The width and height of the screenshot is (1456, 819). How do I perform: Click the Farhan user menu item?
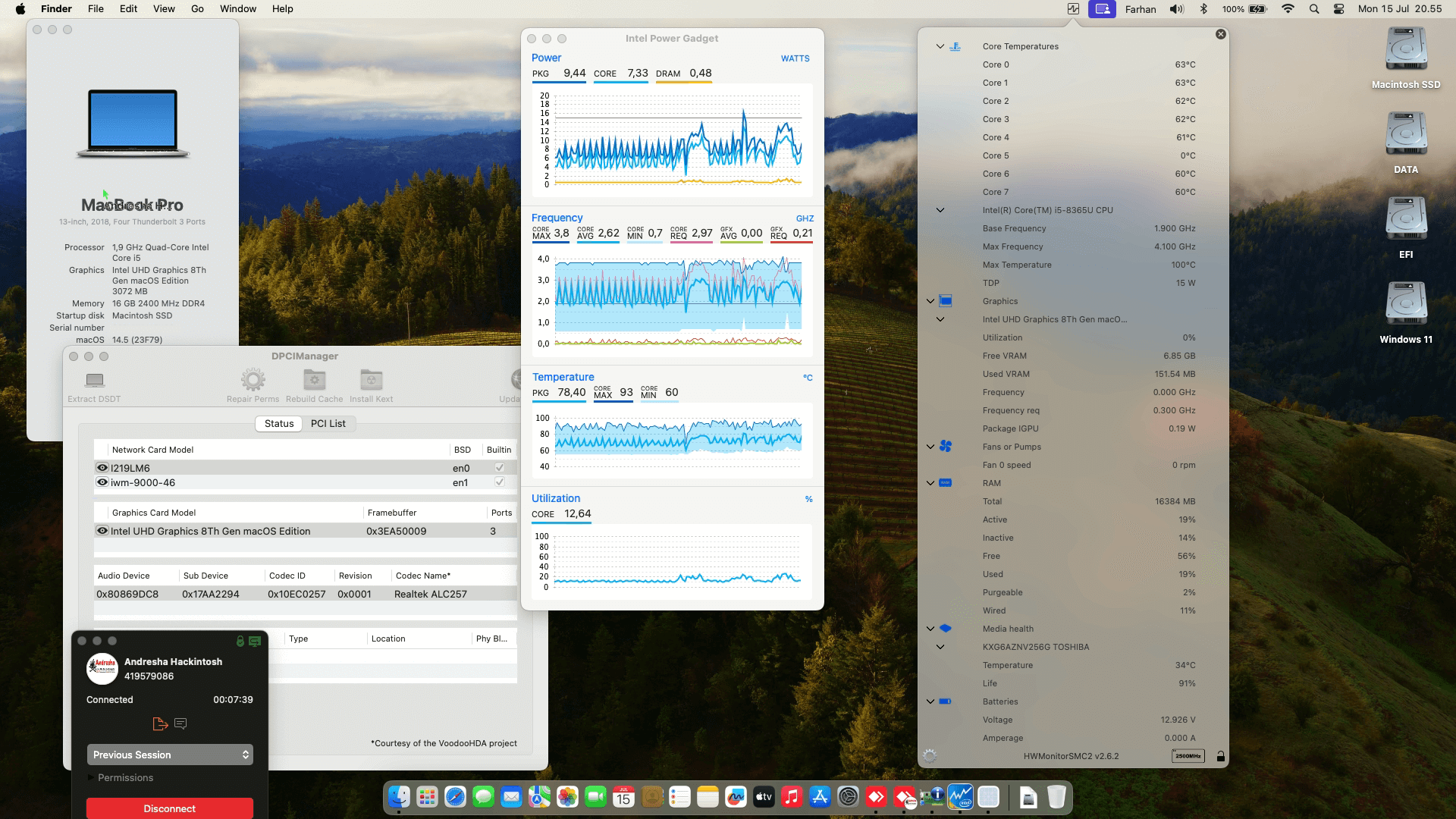click(1141, 9)
